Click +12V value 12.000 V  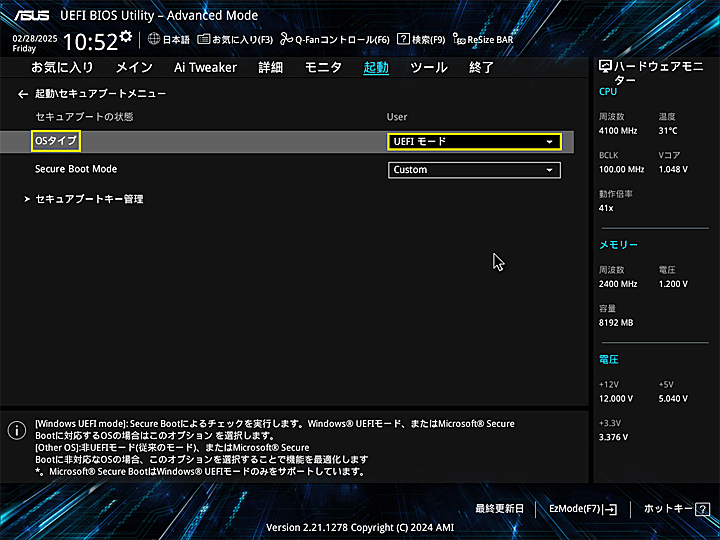[616, 399]
